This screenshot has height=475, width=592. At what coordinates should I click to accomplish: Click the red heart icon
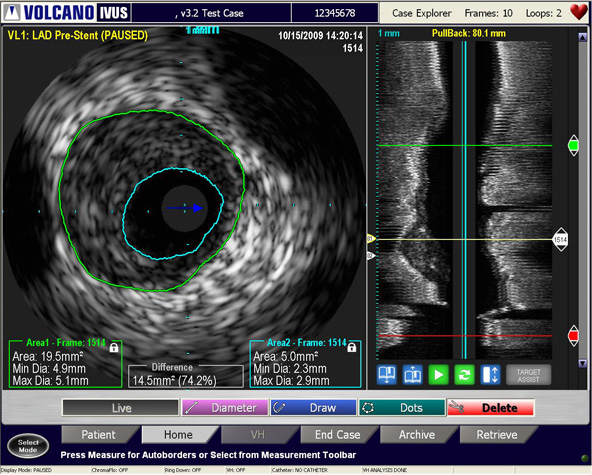pos(579,12)
